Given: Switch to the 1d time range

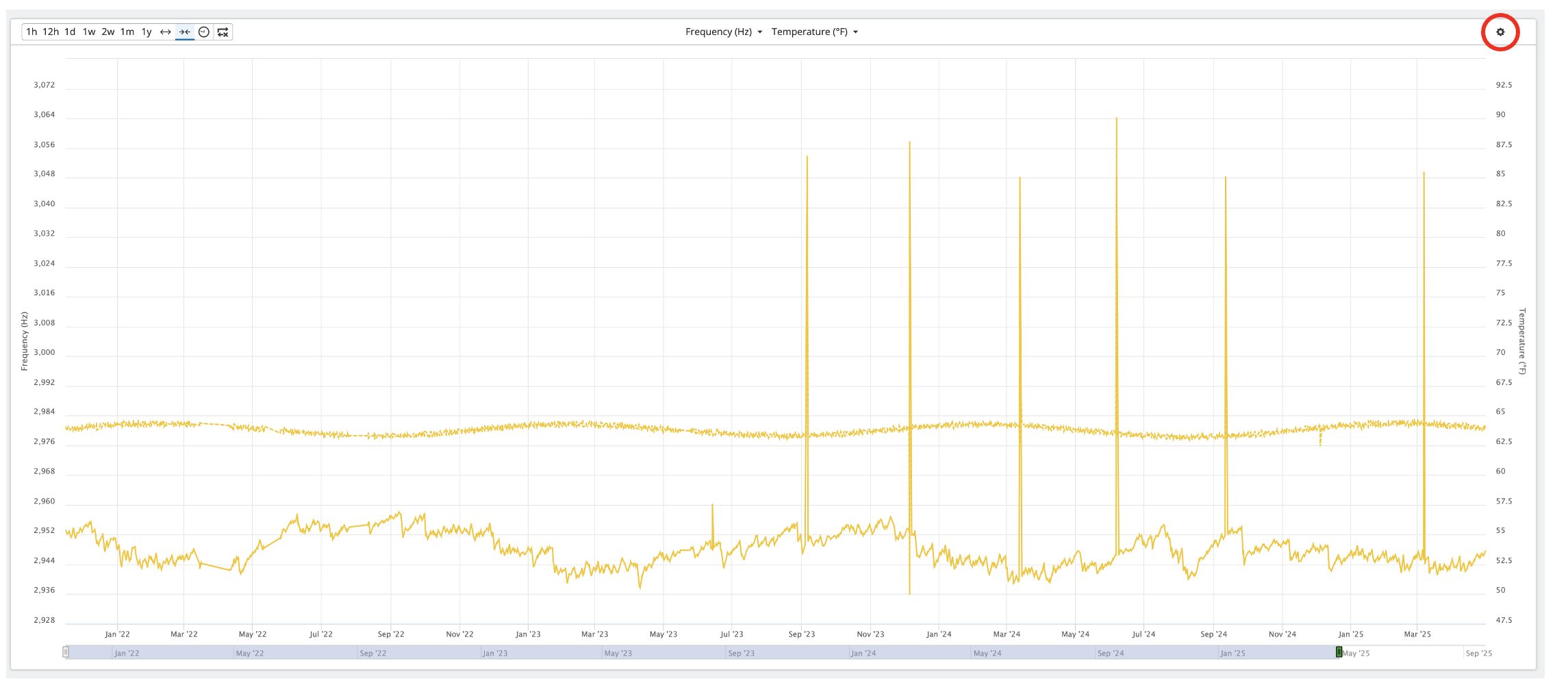Looking at the screenshot, I should click(70, 32).
